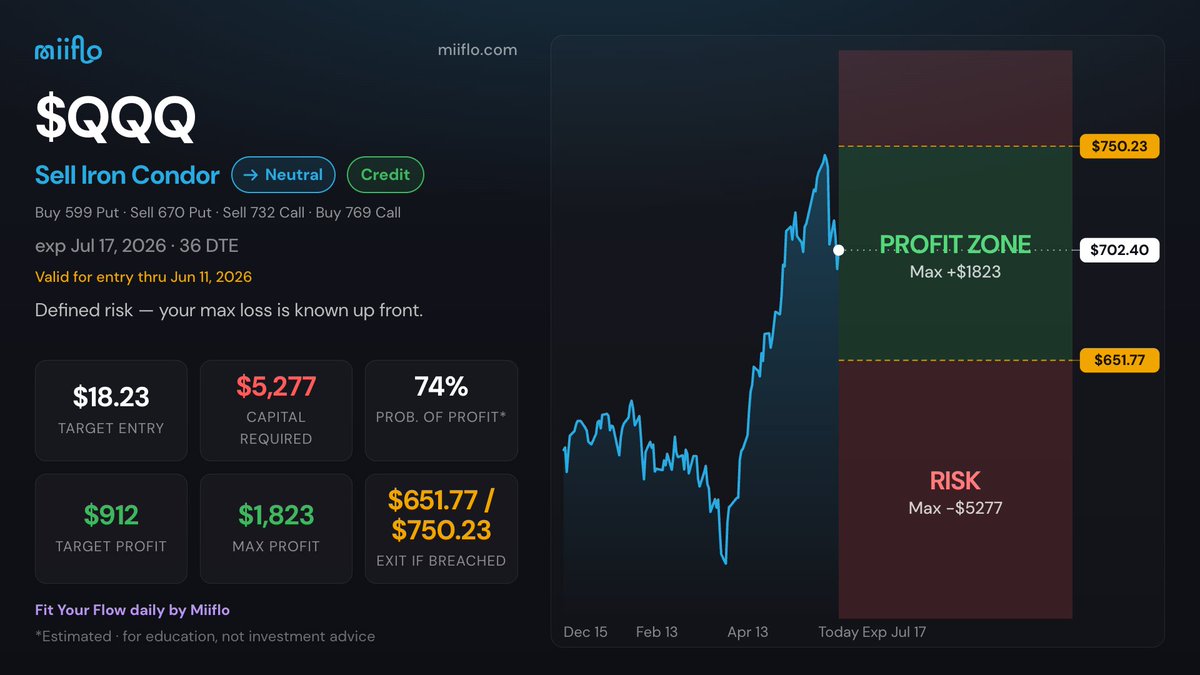
Task: Click the $18.23 Target Entry card
Action: [111, 410]
